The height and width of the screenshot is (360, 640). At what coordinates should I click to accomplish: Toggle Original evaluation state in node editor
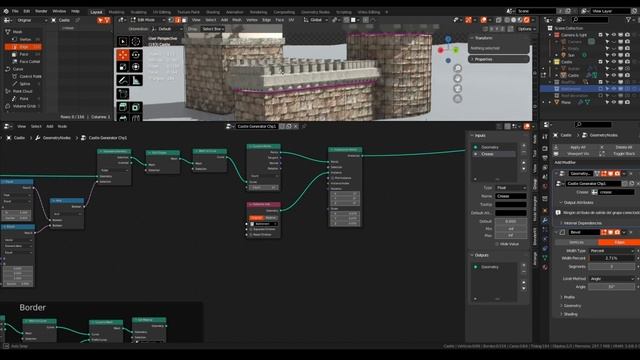pos(256,218)
